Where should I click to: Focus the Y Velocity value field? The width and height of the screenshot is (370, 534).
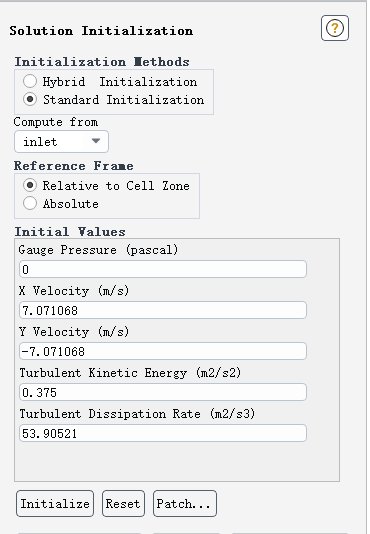(x=163, y=351)
